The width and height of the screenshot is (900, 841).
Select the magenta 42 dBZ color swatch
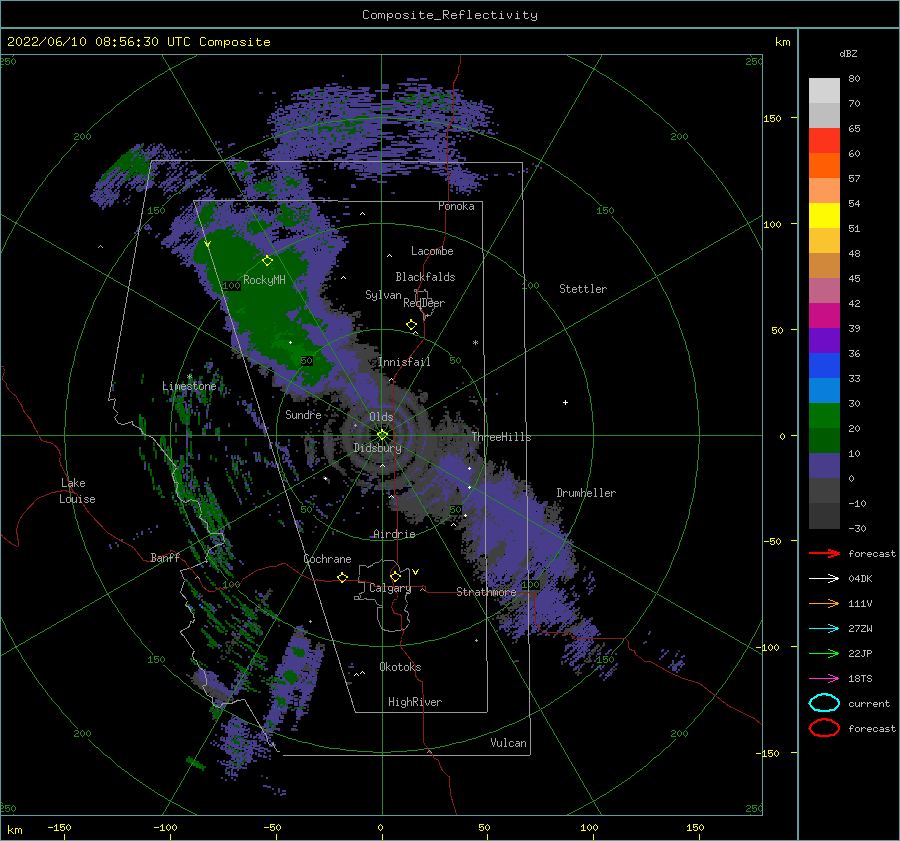point(824,315)
